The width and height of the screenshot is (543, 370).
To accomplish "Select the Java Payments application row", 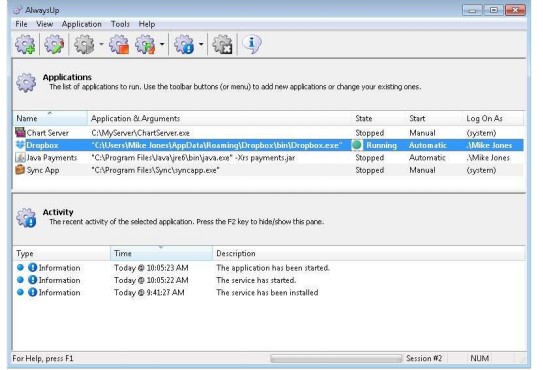I will [268, 158].
